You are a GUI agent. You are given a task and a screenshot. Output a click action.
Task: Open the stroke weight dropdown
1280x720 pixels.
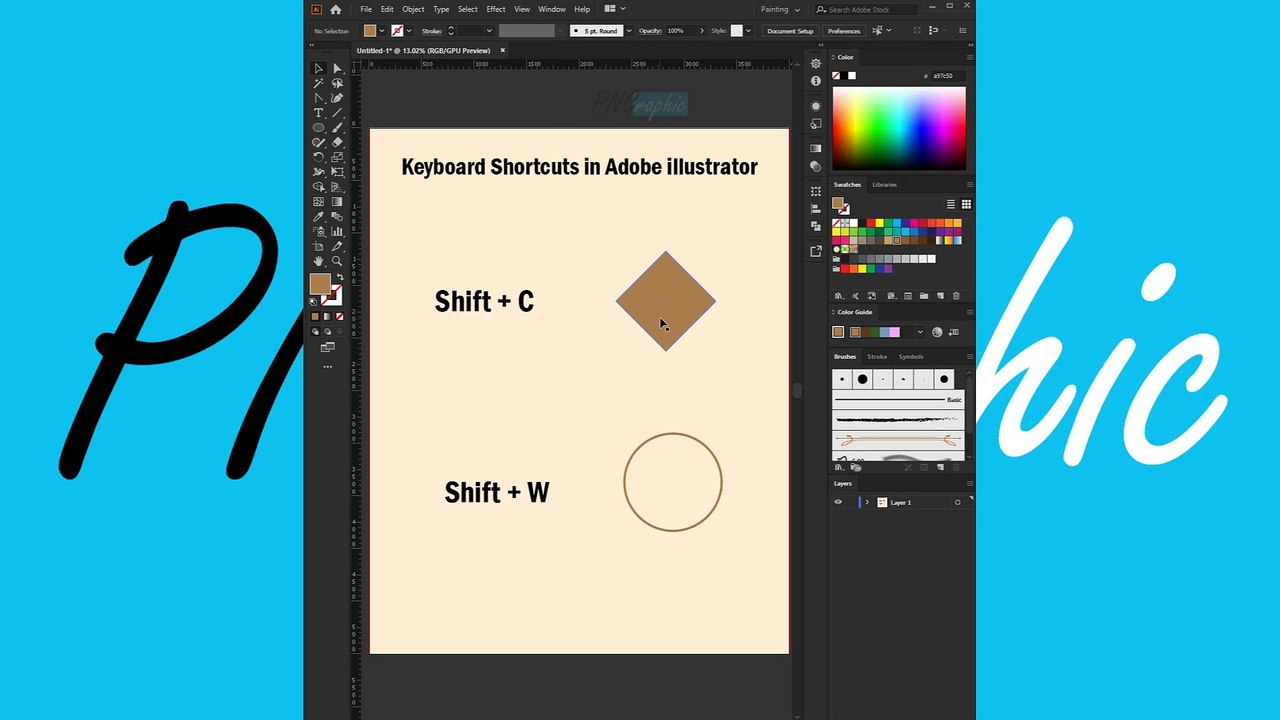489,31
